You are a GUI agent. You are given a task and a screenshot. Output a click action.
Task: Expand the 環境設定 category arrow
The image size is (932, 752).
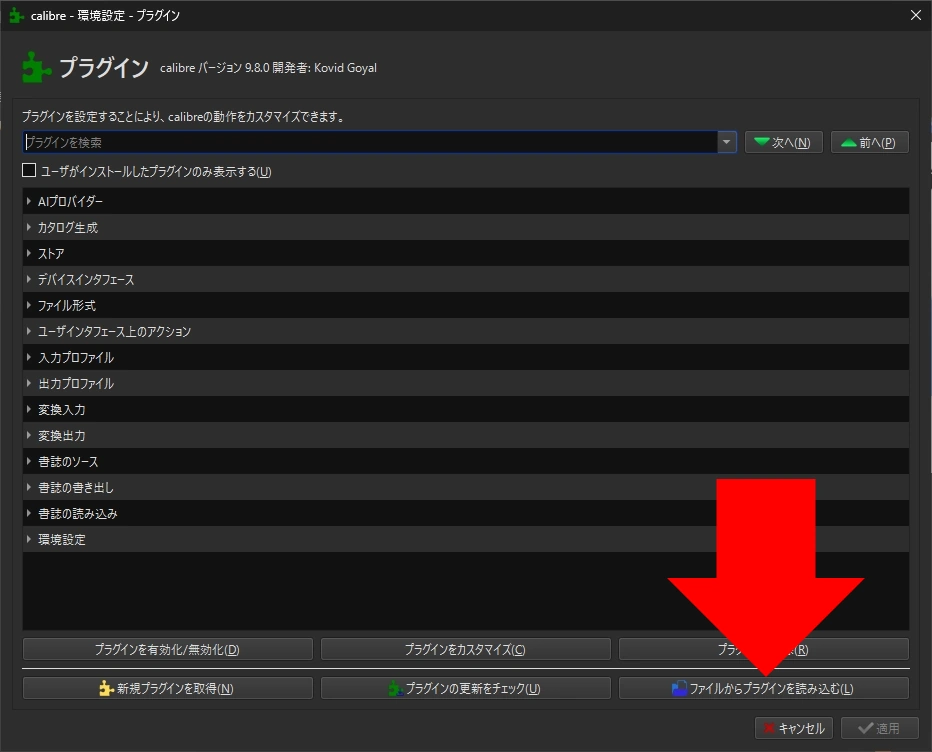coord(29,539)
